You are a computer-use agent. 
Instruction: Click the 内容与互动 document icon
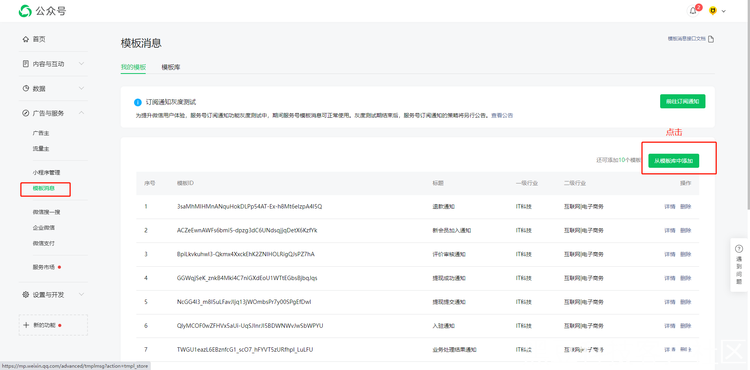26,64
